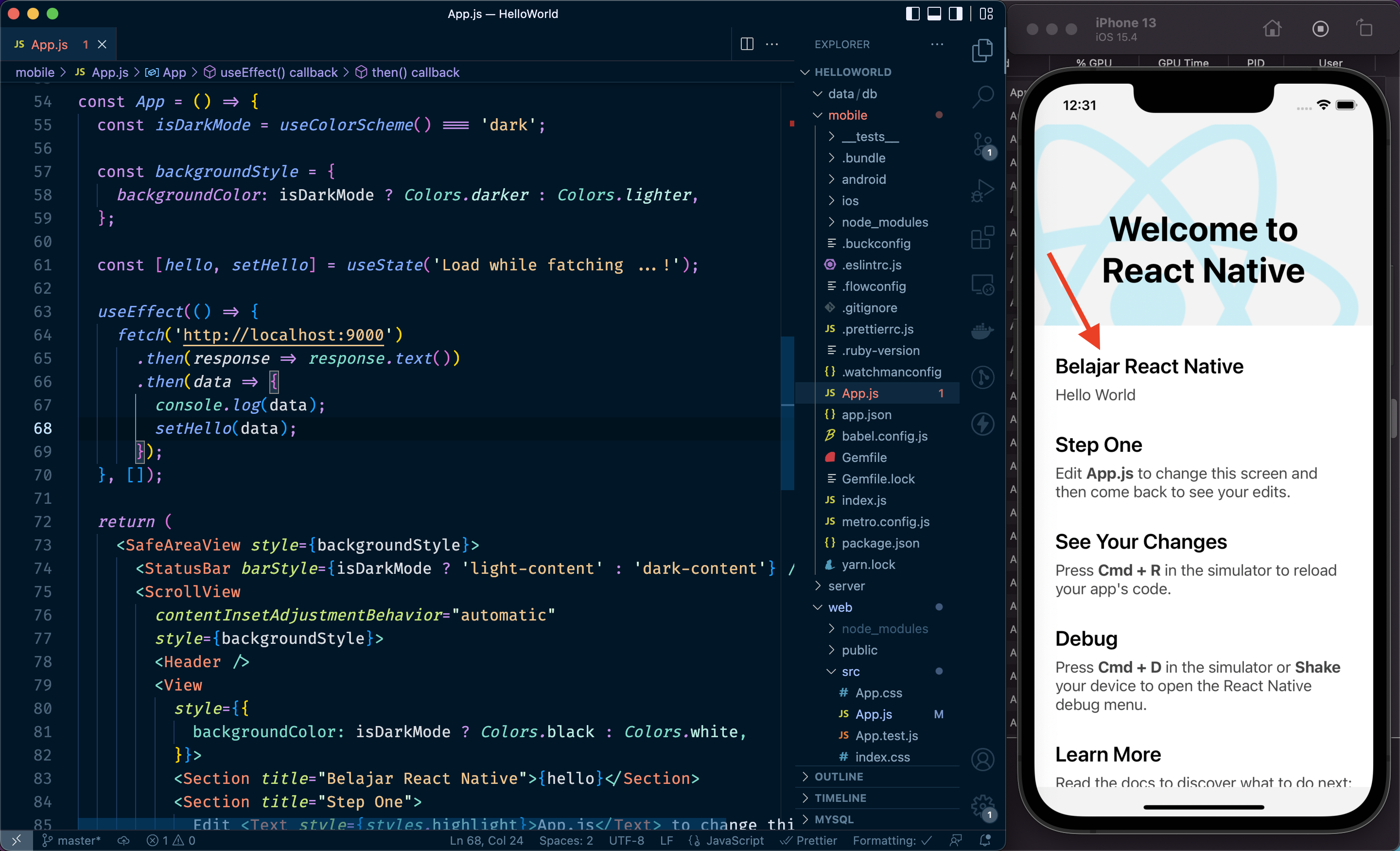The width and height of the screenshot is (1400, 851).
Task: Collapse the mobile folder in explorer
Action: 847,115
